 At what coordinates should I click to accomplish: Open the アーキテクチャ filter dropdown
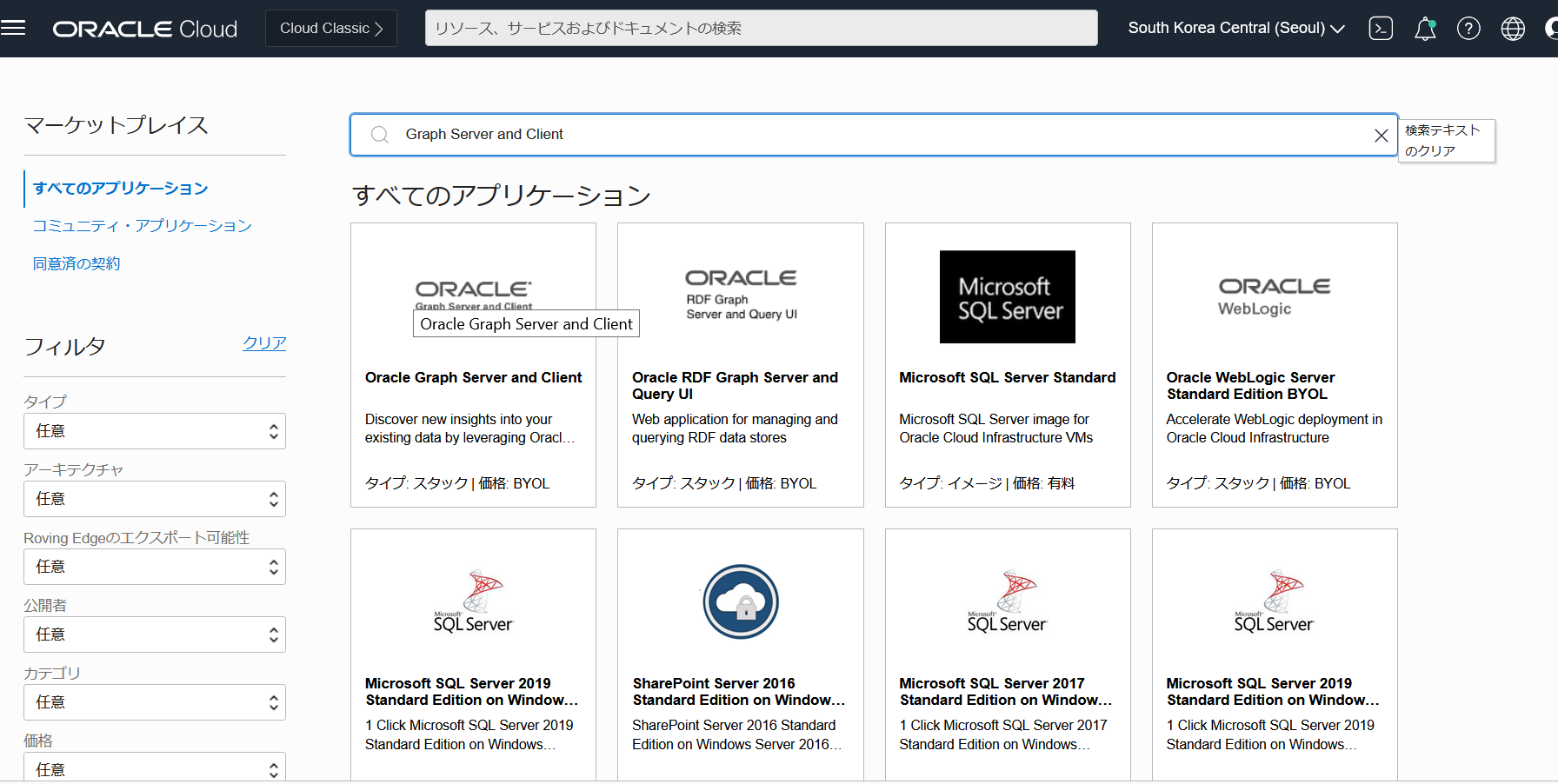click(x=155, y=499)
